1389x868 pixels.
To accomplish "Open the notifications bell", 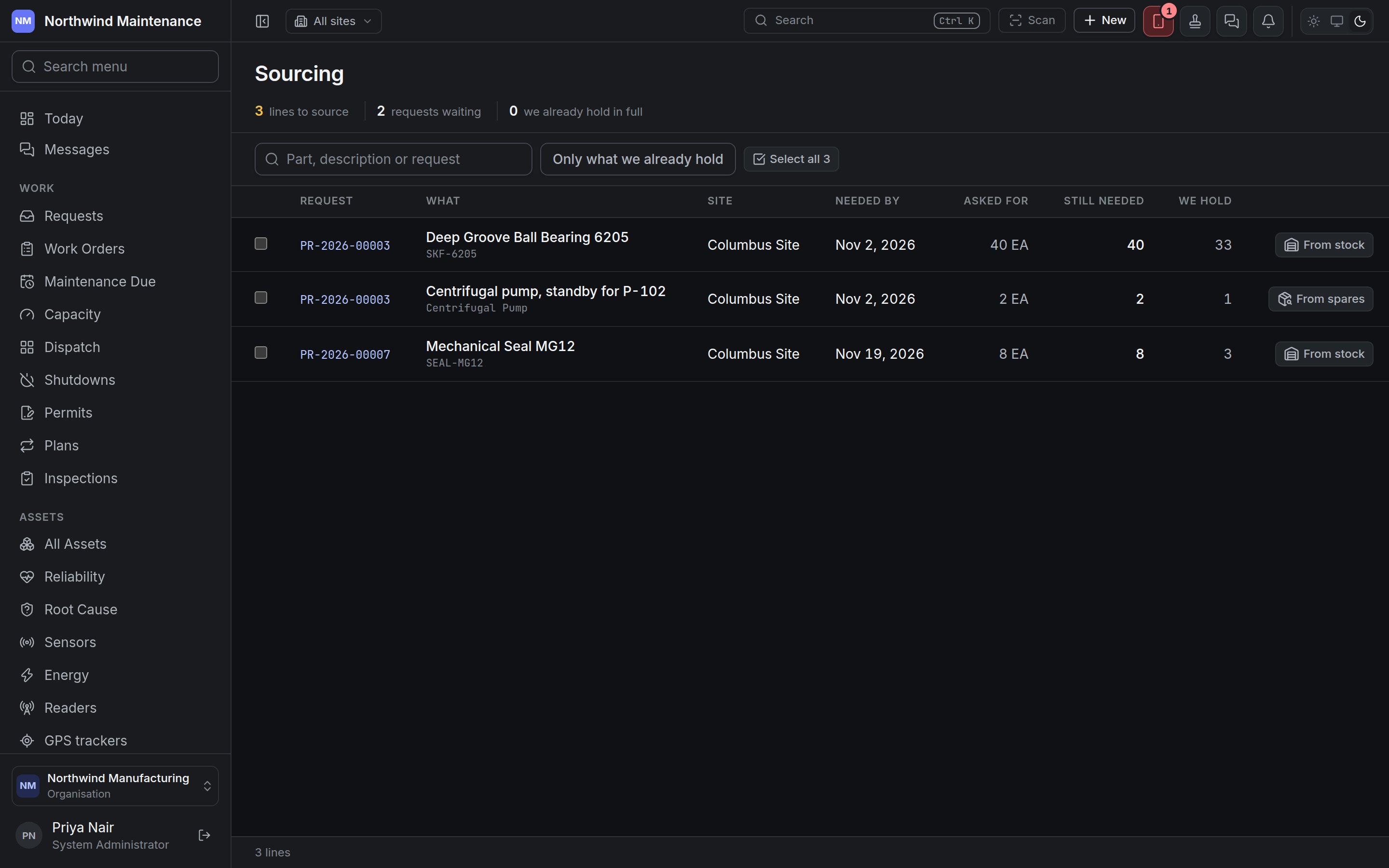I will [x=1268, y=21].
